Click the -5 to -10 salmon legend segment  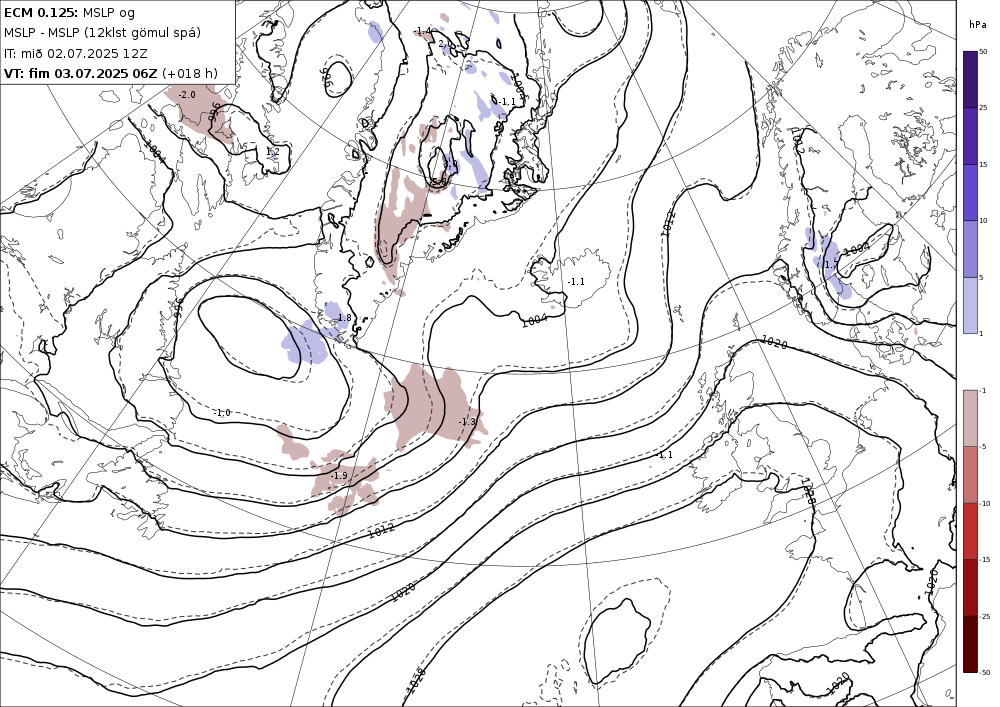click(x=970, y=475)
